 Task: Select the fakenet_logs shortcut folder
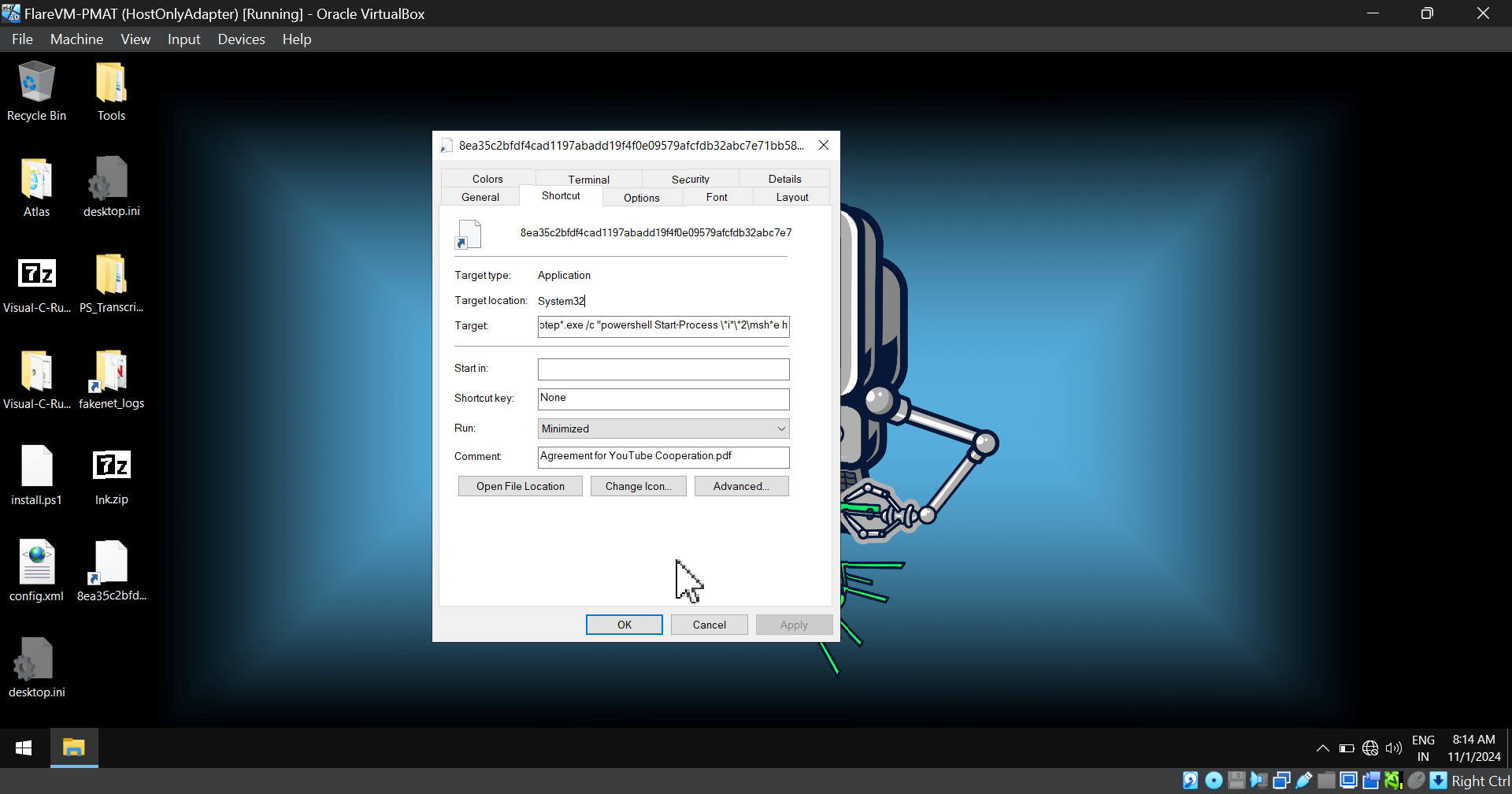(111, 380)
